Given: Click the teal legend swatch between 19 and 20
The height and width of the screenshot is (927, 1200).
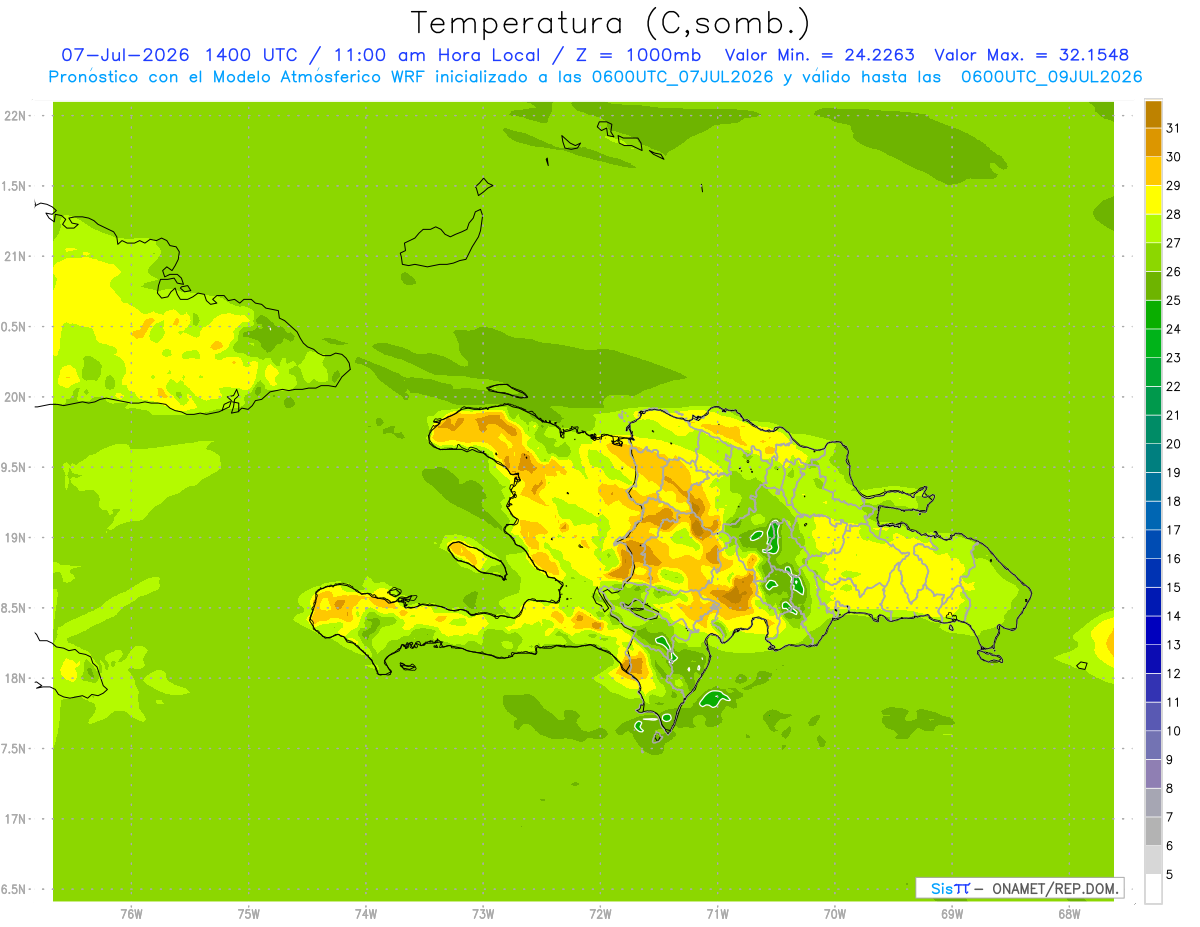Looking at the screenshot, I should click(1153, 458).
